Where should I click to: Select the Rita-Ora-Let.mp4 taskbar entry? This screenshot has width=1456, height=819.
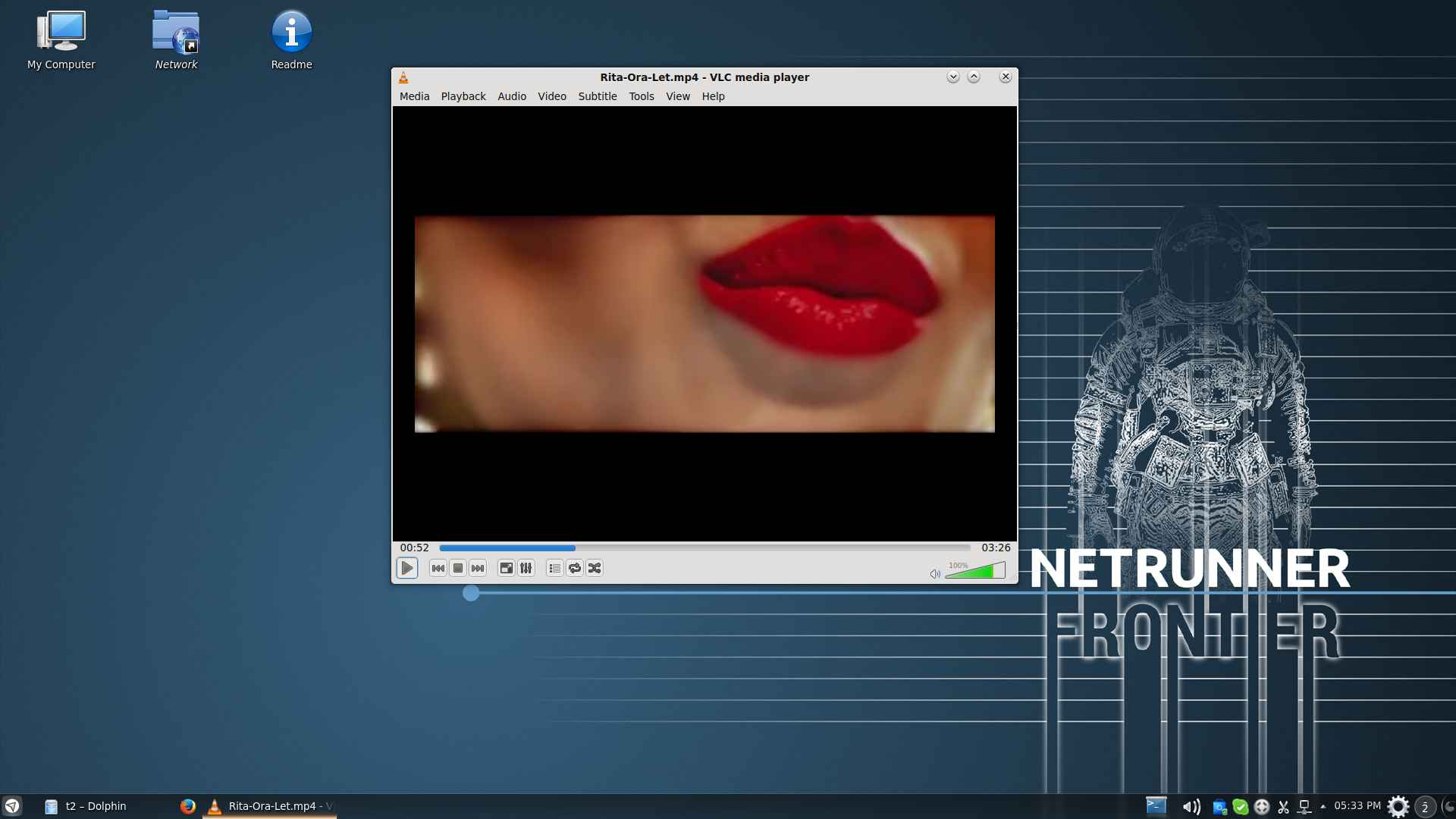pos(270,806)
